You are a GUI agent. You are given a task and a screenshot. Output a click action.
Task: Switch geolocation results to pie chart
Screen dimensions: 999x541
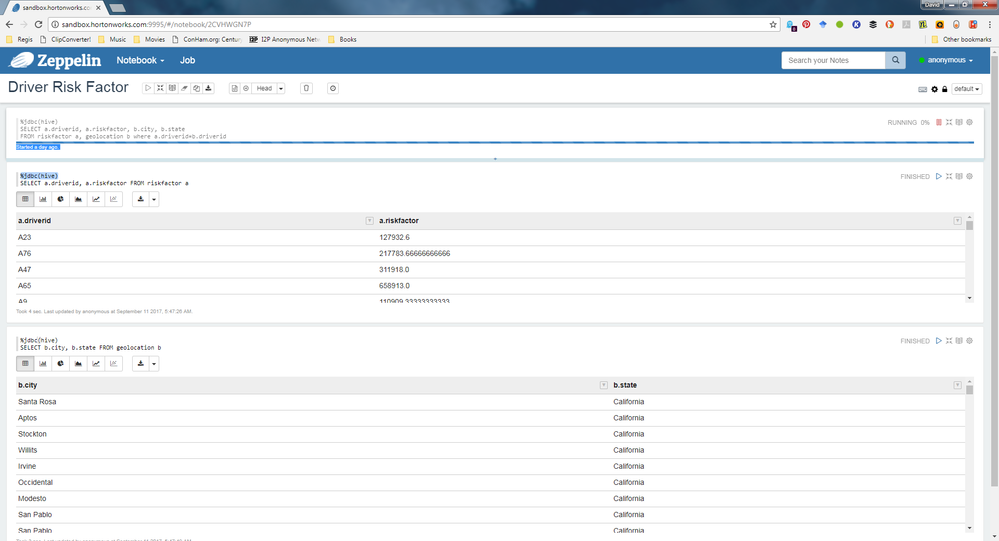point(61,363)
